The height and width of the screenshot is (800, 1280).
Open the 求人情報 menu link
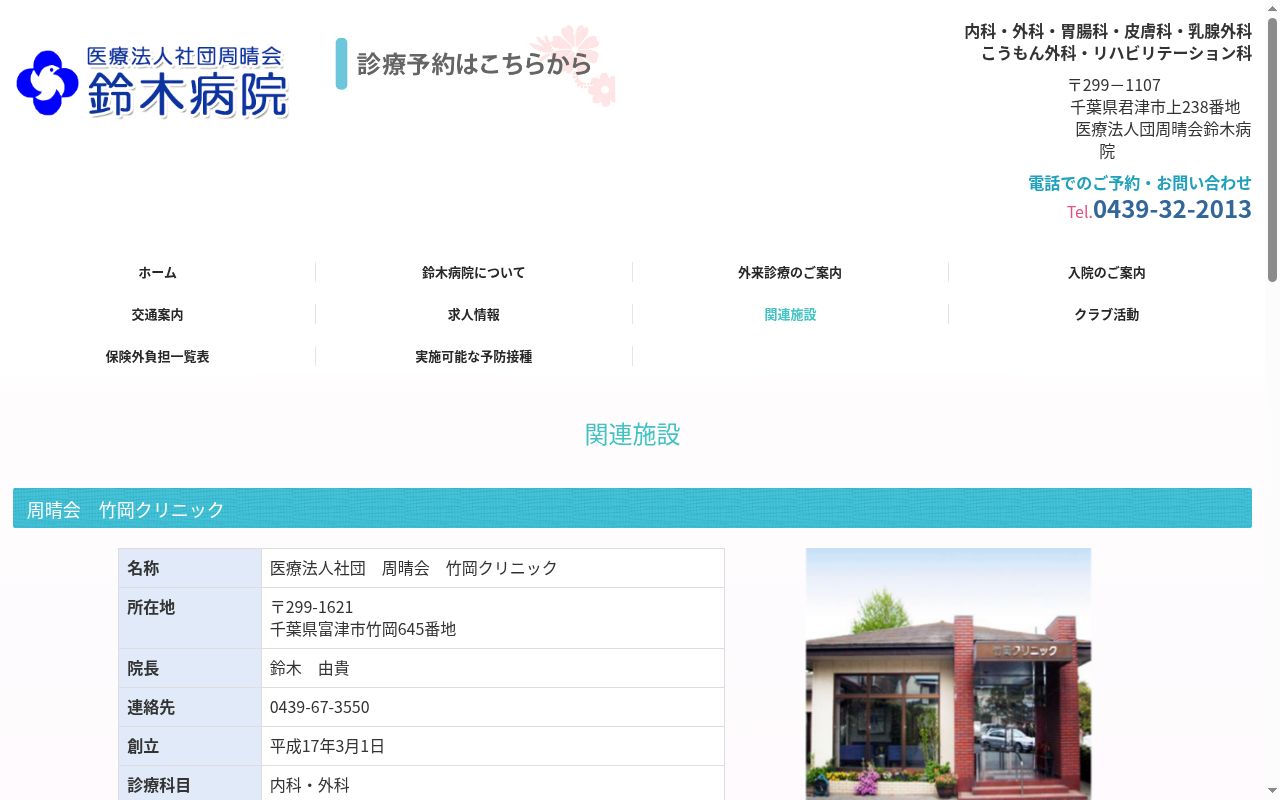[x=473, y=314]
